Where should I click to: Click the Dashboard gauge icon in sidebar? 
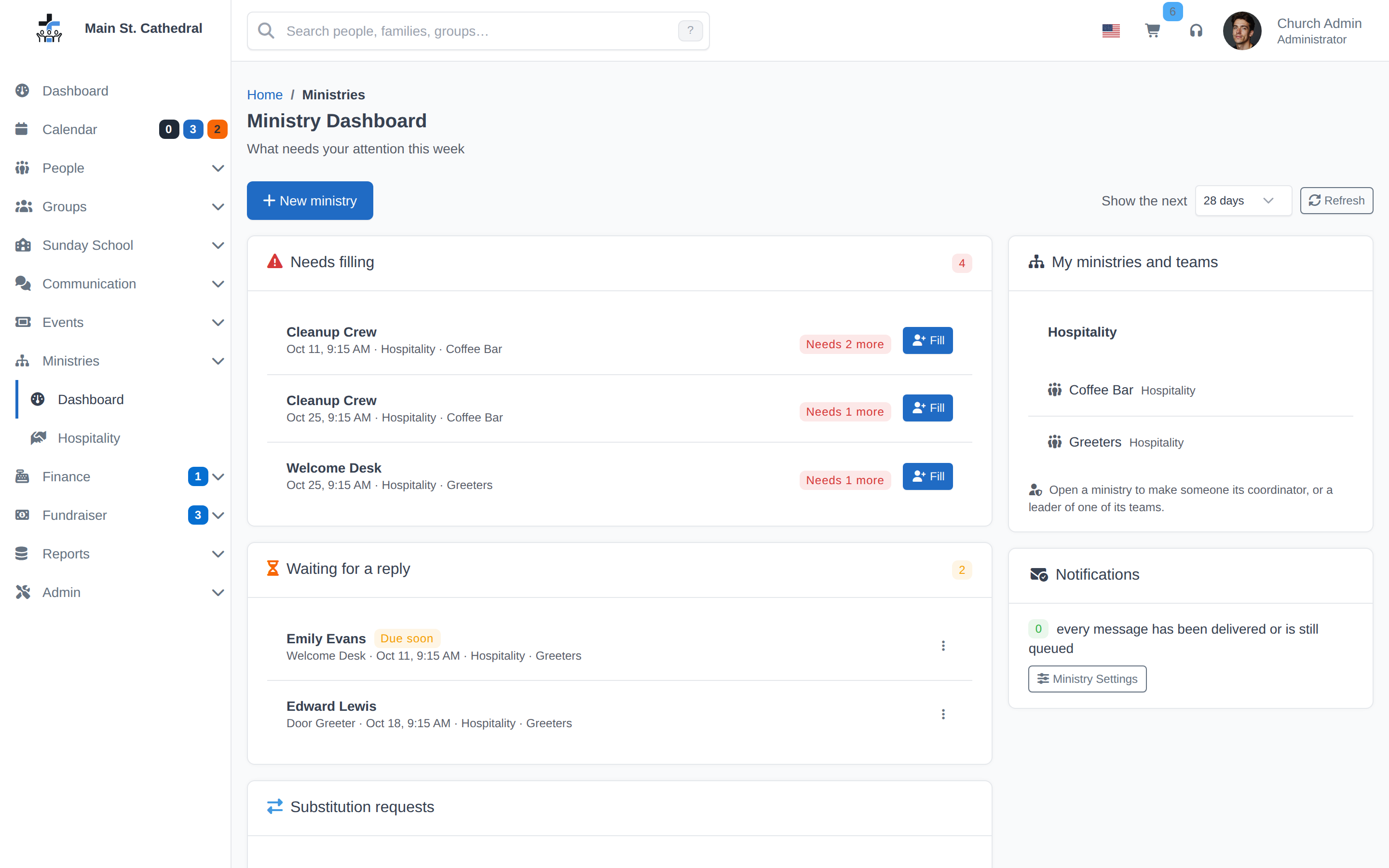point(22,91)
